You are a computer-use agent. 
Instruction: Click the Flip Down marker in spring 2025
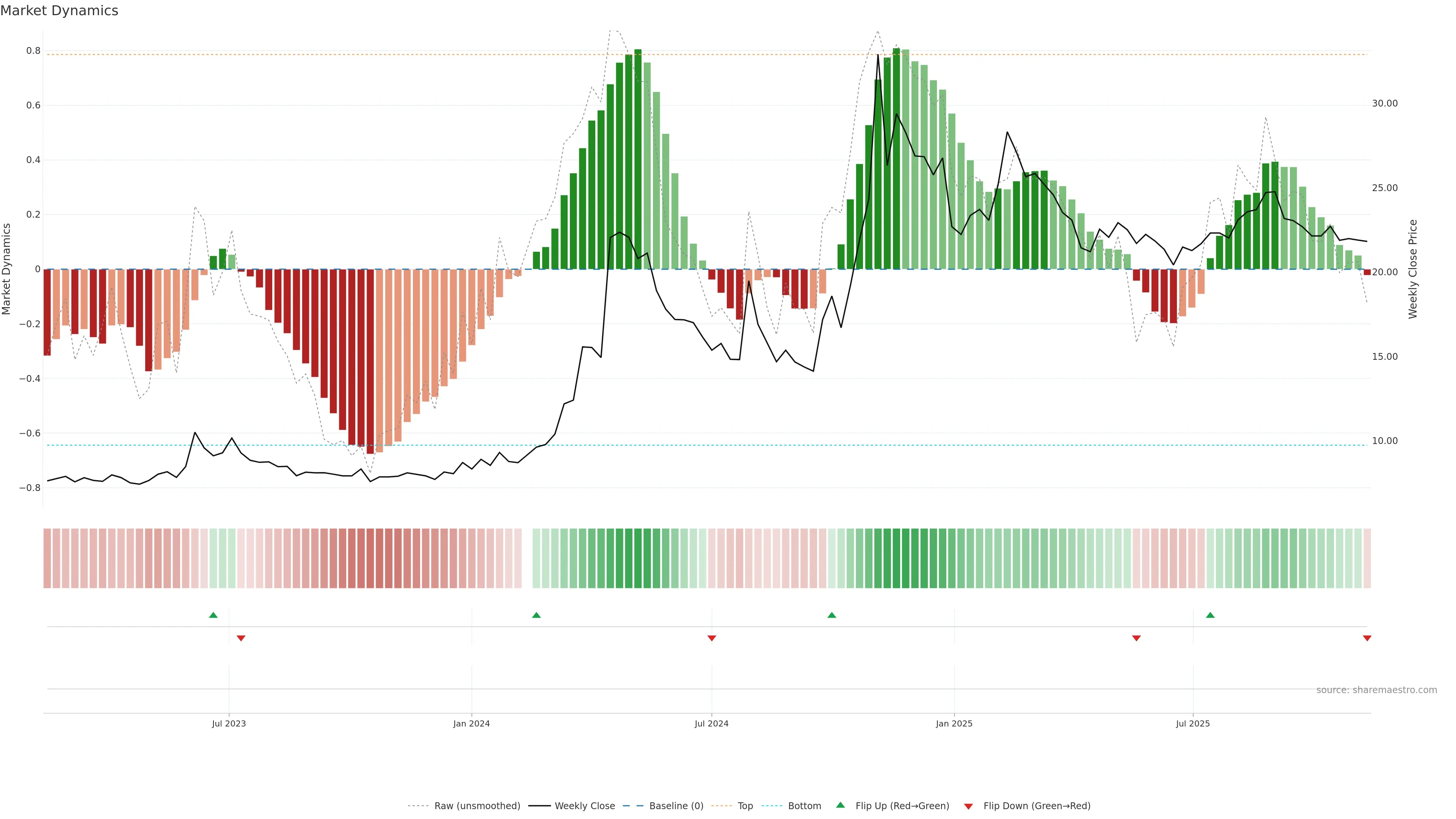(x=1136, y=638)
